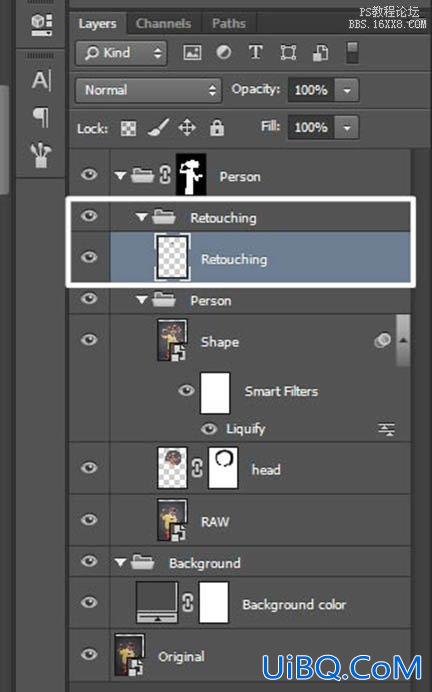Select the pixel layer filter icon
The height and width of the screenshot is (692, 432).
pos(192,53)
